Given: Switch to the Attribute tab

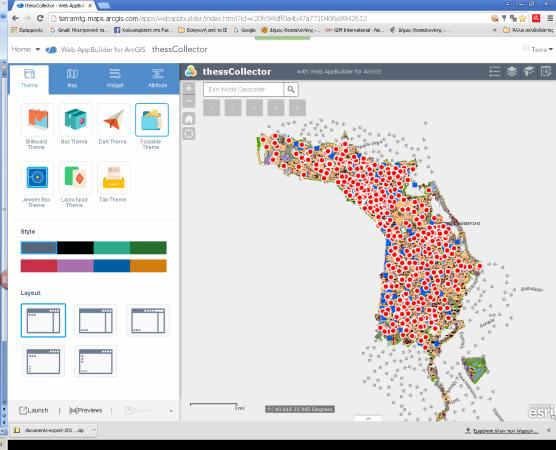Looking at the screenshot, I should click(157, 79).
